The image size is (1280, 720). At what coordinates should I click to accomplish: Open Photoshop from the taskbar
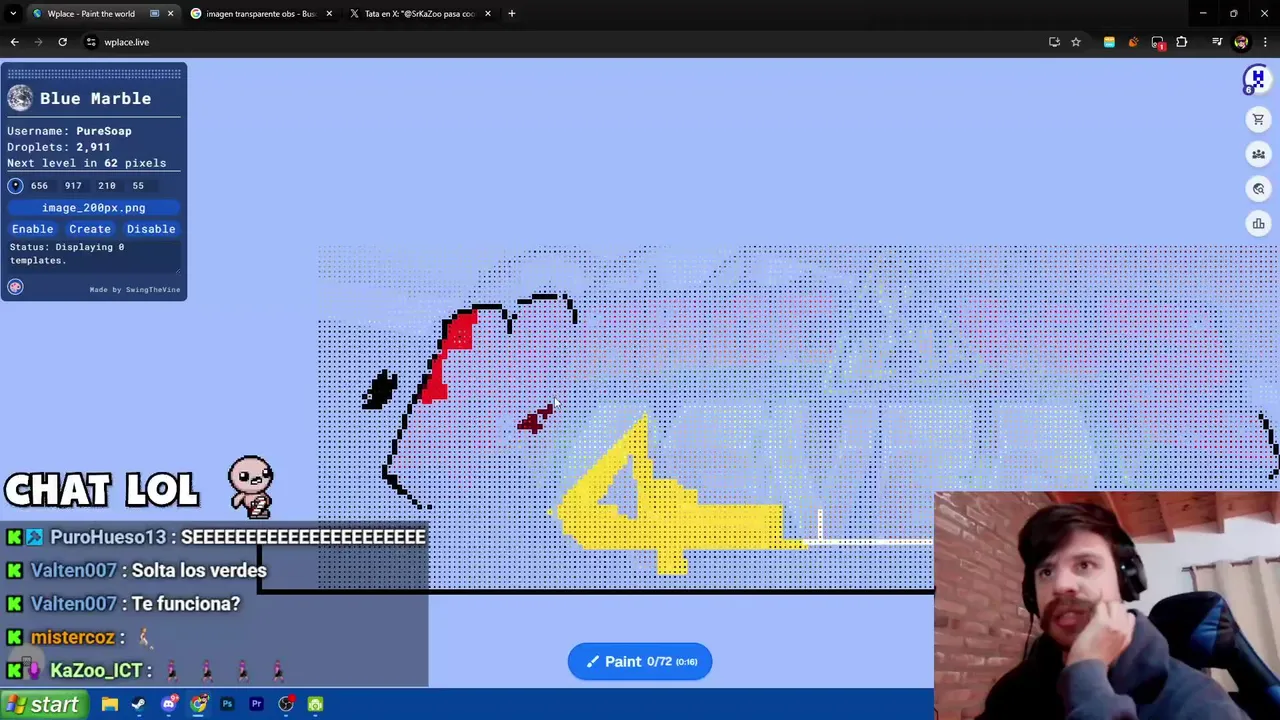click(x=227, y=704)
